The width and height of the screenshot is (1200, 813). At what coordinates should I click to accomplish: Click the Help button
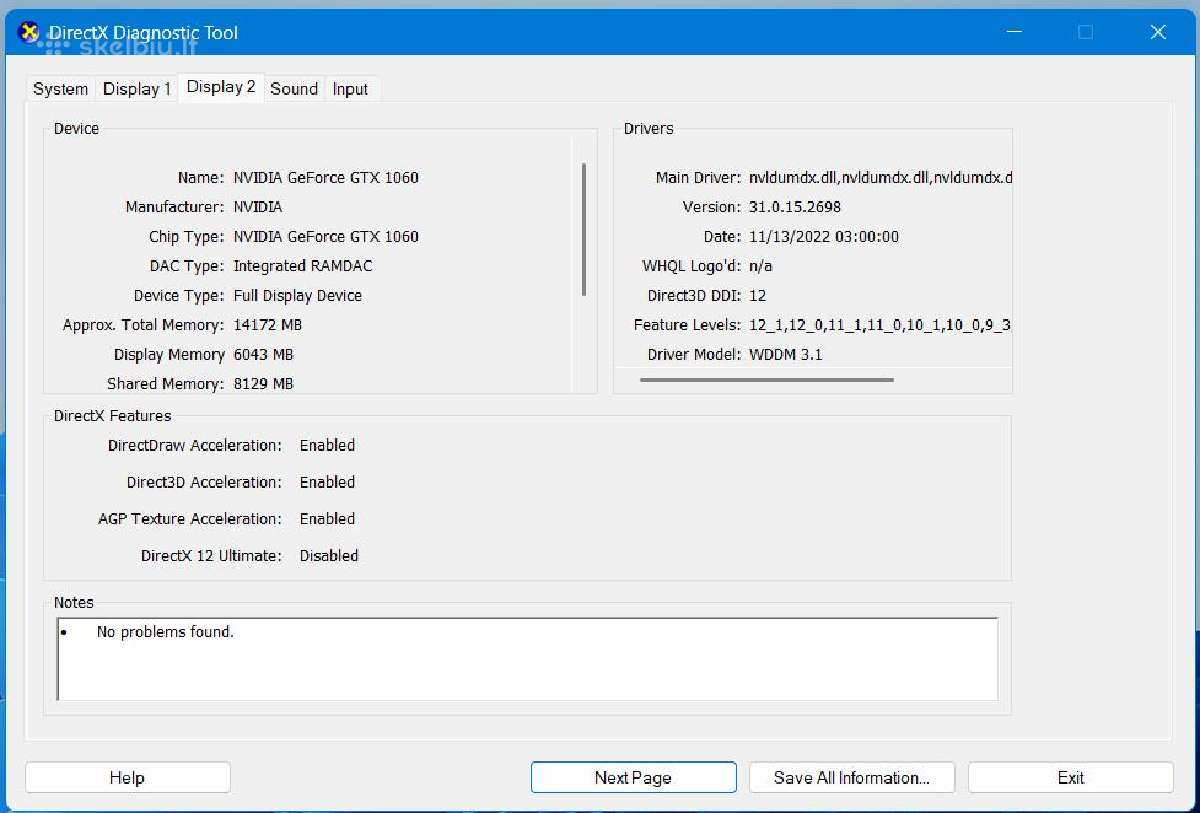(127, 778)
